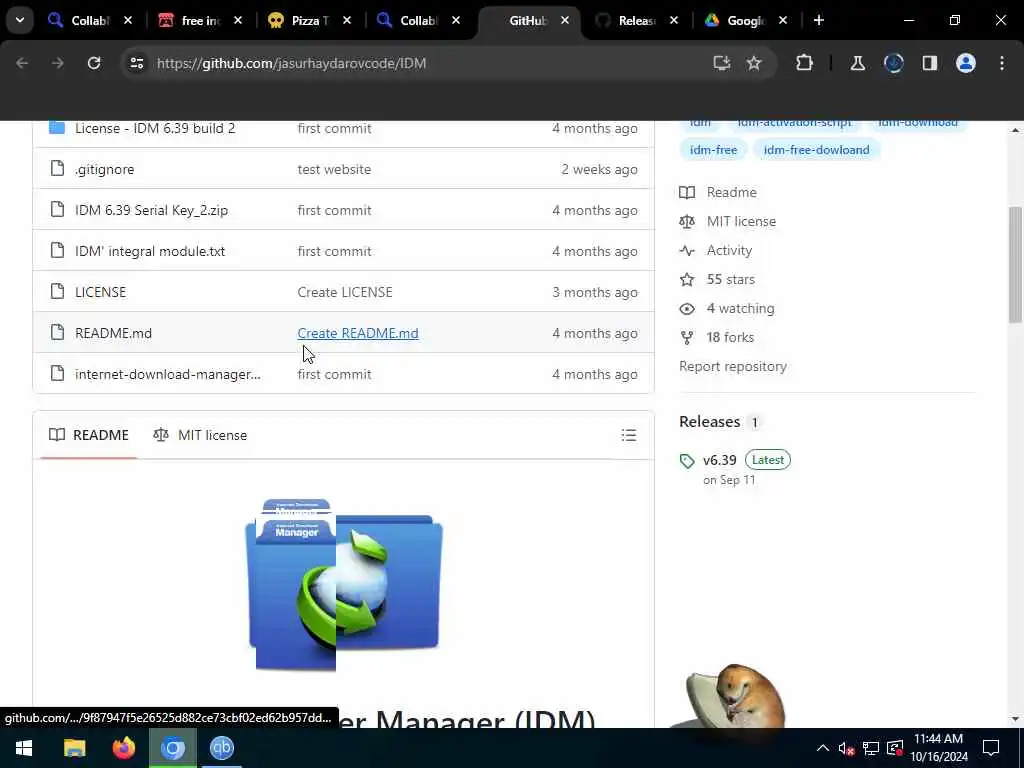
Task: View the 4 watching link
Action: (x=741, y=308)
